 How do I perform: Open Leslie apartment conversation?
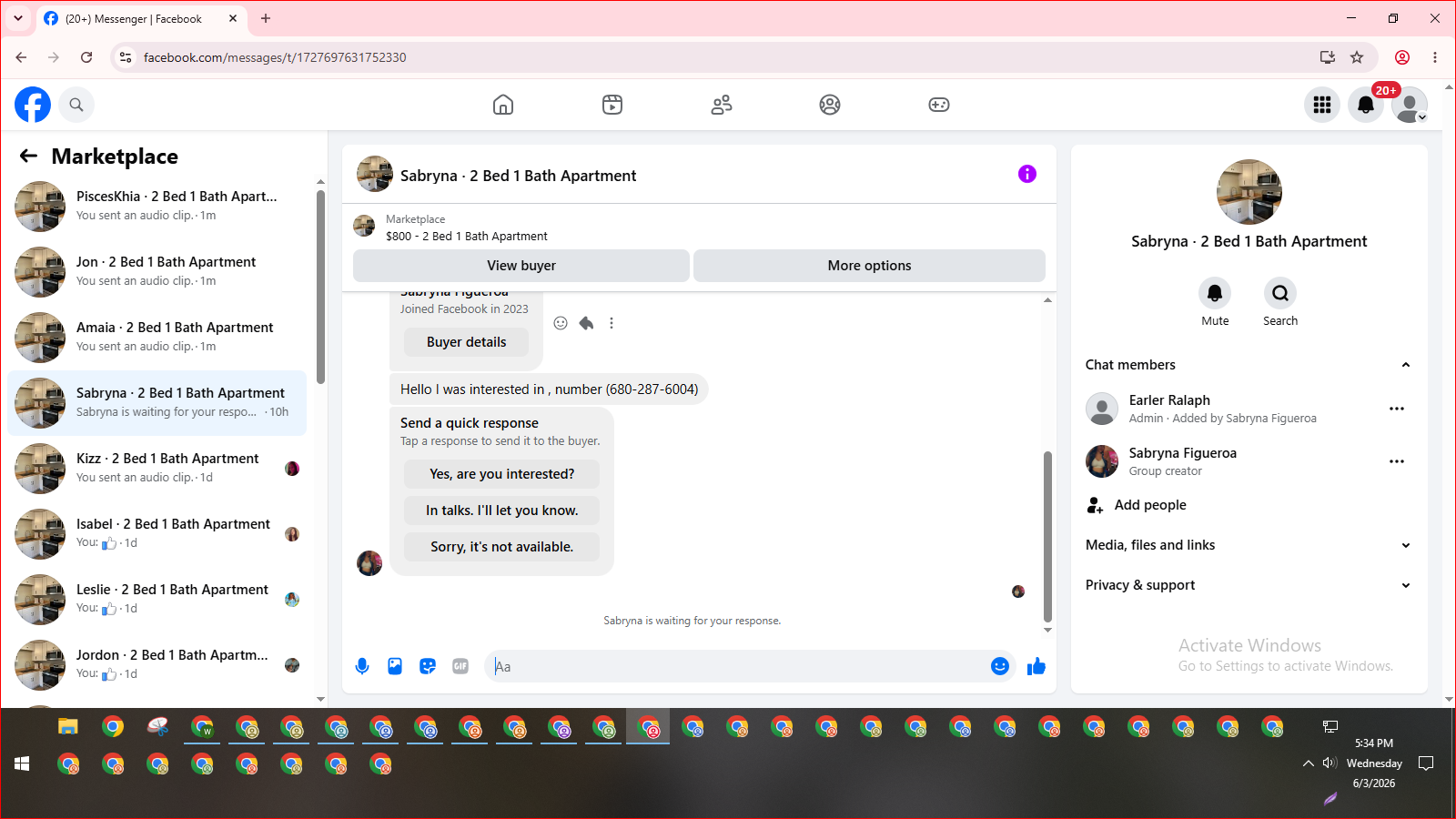coord(157,599)
